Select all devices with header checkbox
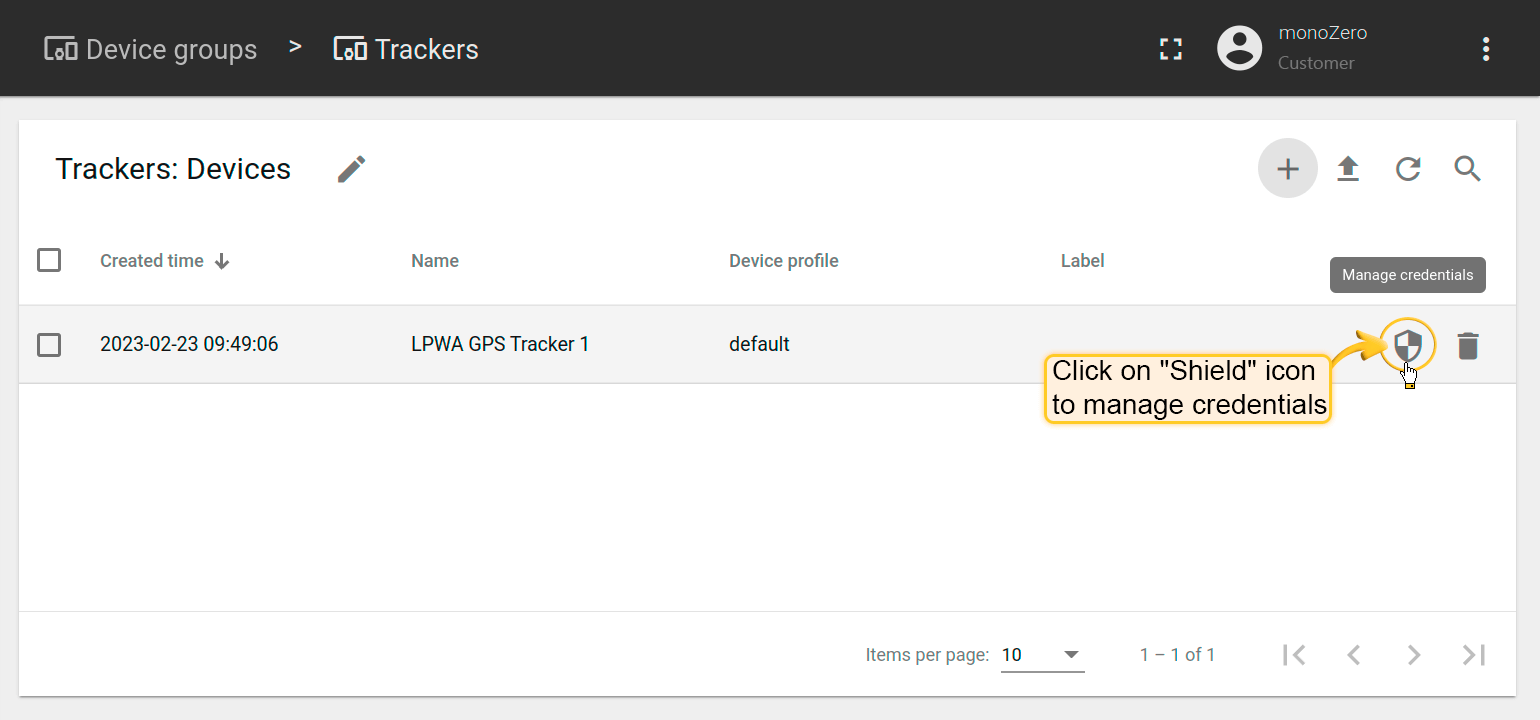Screen dimensions: 1540x720 coord(49,260)
